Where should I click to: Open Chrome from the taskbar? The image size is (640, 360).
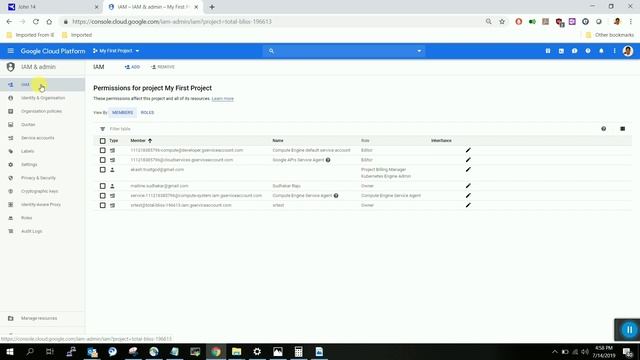click(x=216, y=352)
